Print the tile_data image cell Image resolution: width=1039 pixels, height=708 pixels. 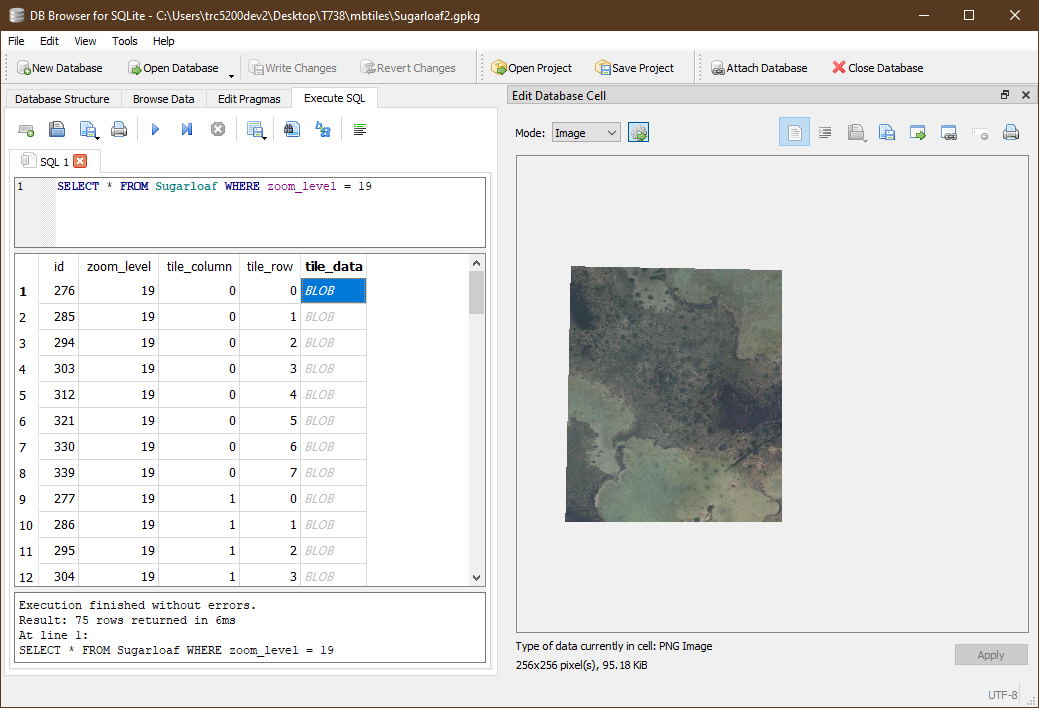[x=1010, y=132]
